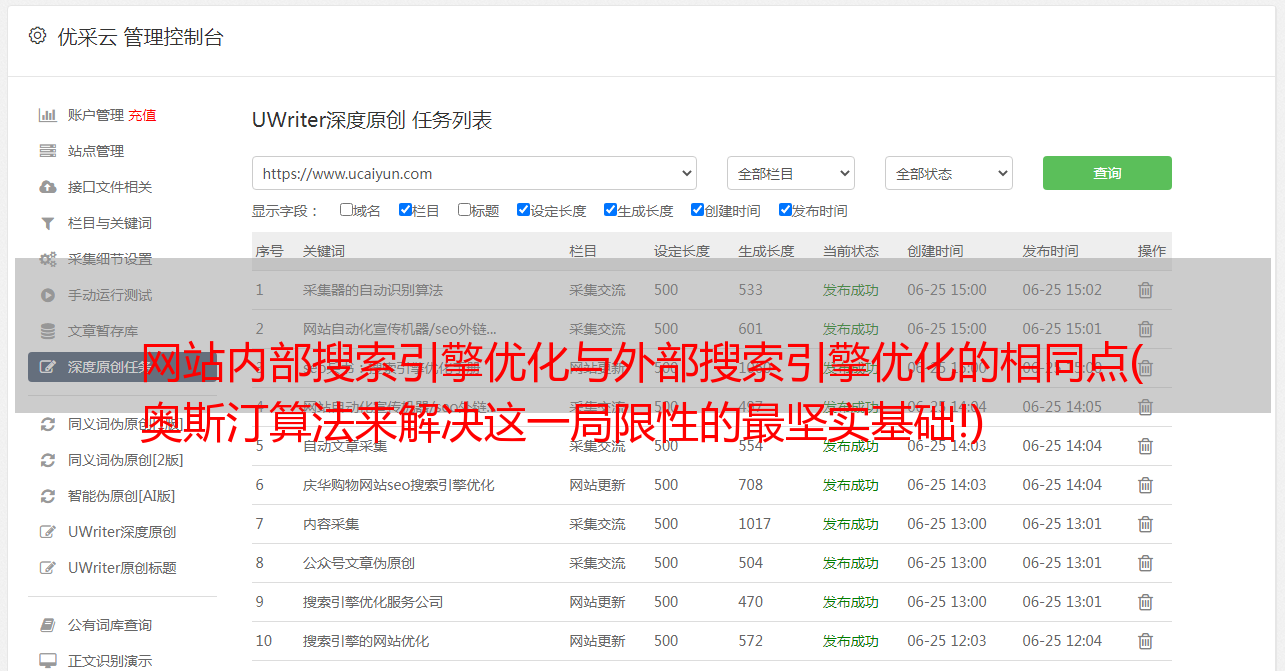Delete the 网站自动化宣传机器 task with trash icon
Viewport: 1285px width, 671px height.
click(x=1146, y=329)
